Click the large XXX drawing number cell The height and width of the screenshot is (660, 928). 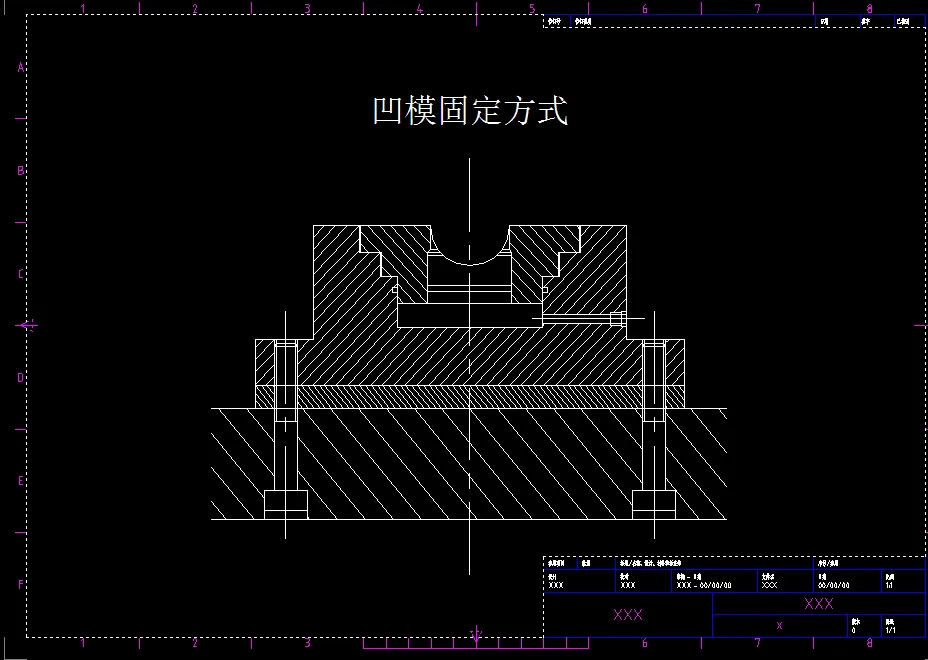818,603
